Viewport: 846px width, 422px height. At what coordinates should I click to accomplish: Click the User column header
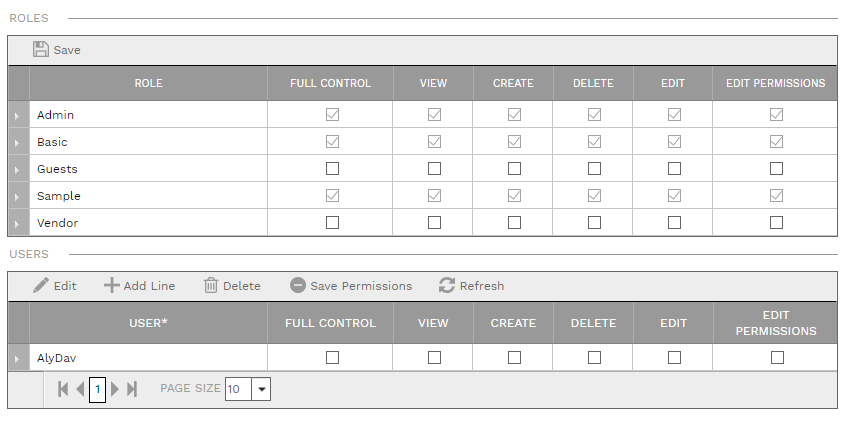[148, 323]
